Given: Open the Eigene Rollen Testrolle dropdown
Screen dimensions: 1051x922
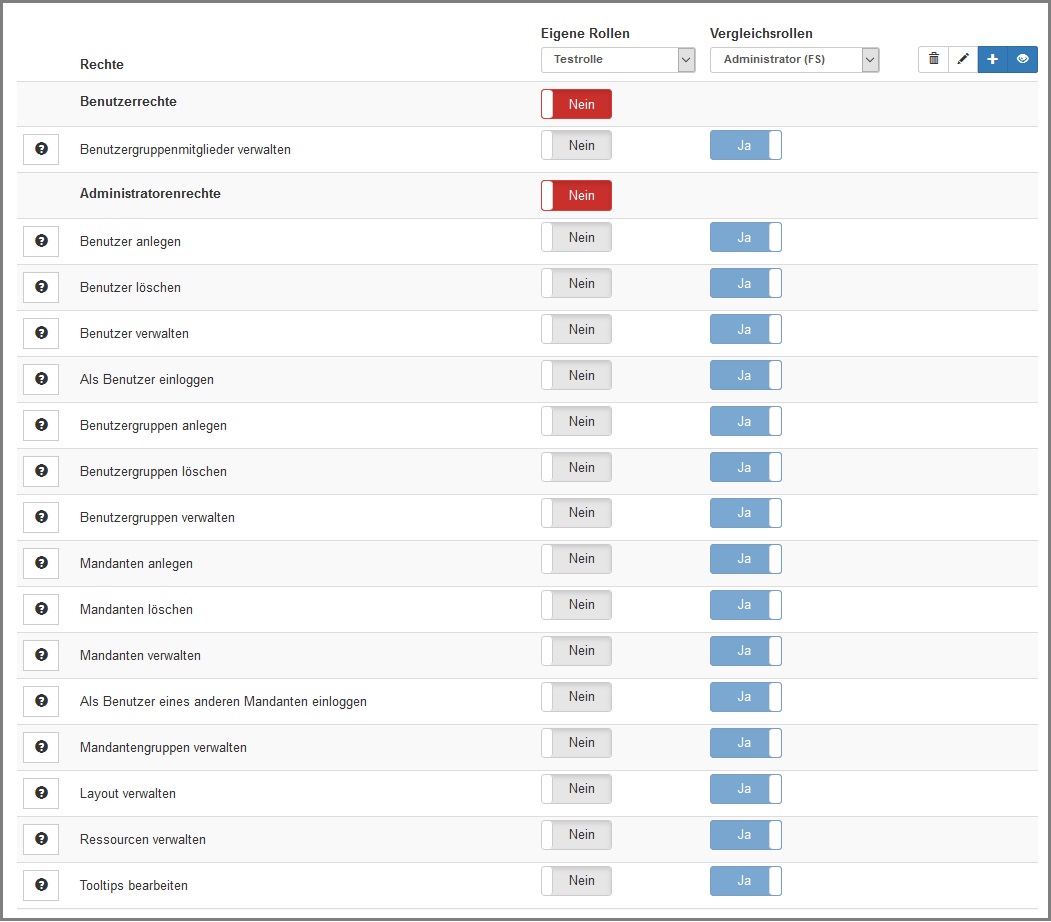Looking at the screenshot, I should pyautogui.click(x=617, y=60).
